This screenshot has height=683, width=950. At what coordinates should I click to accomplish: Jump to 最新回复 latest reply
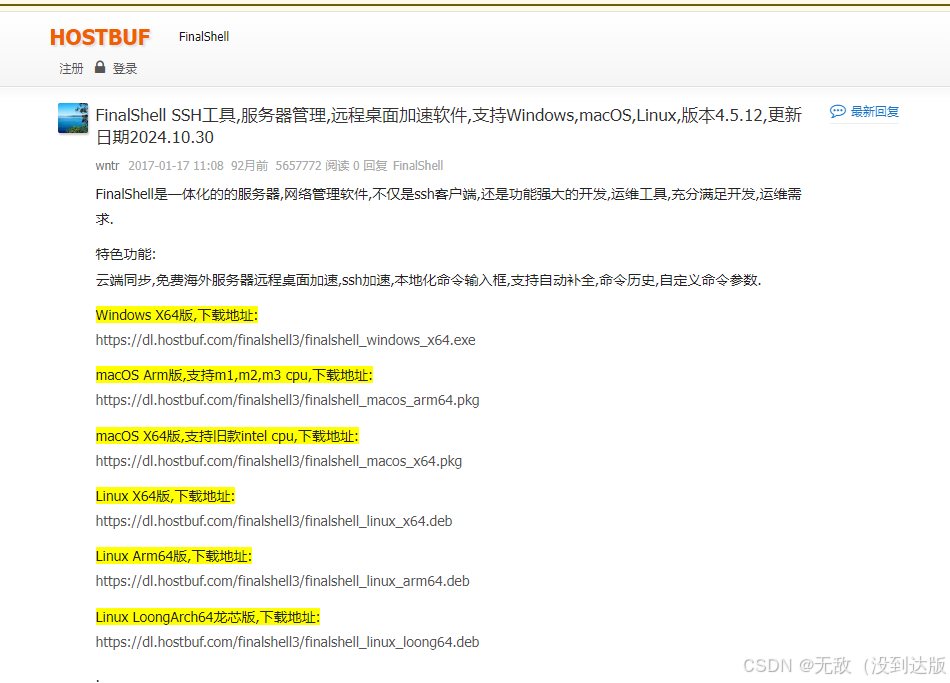[x=875, y=112]
